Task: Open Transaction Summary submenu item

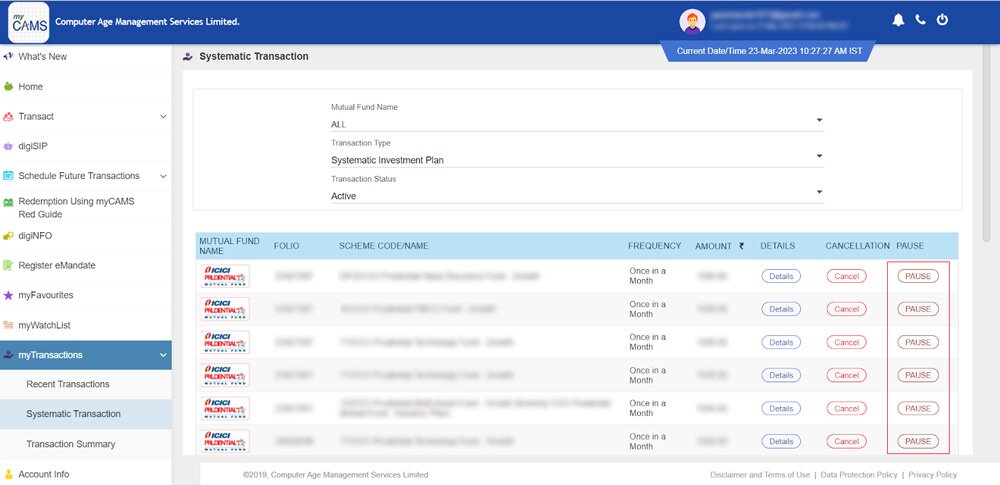Action: [70, 444]
